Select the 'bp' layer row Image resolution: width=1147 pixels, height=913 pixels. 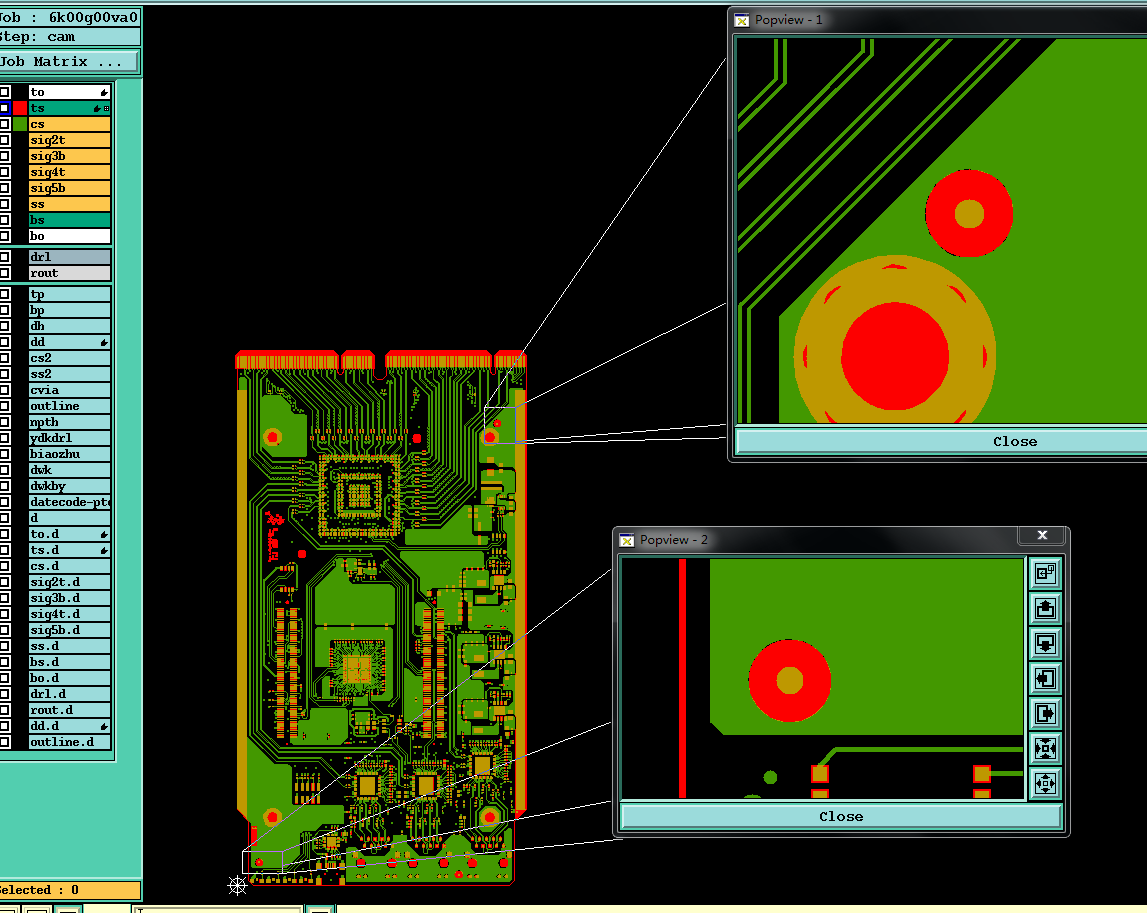[x=69, y=310]
